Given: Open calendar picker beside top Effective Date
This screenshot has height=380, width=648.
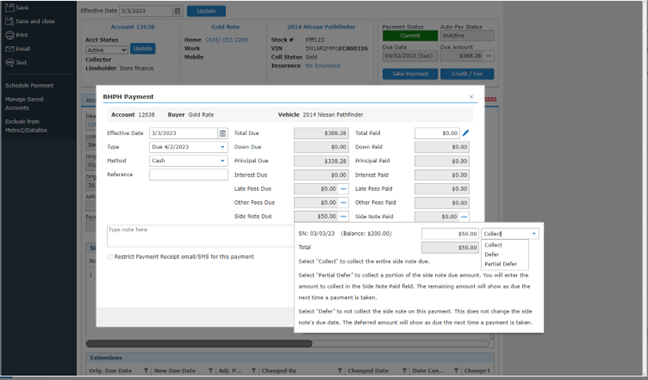Looking at the screenshot, I should click(x=178, y=11).
